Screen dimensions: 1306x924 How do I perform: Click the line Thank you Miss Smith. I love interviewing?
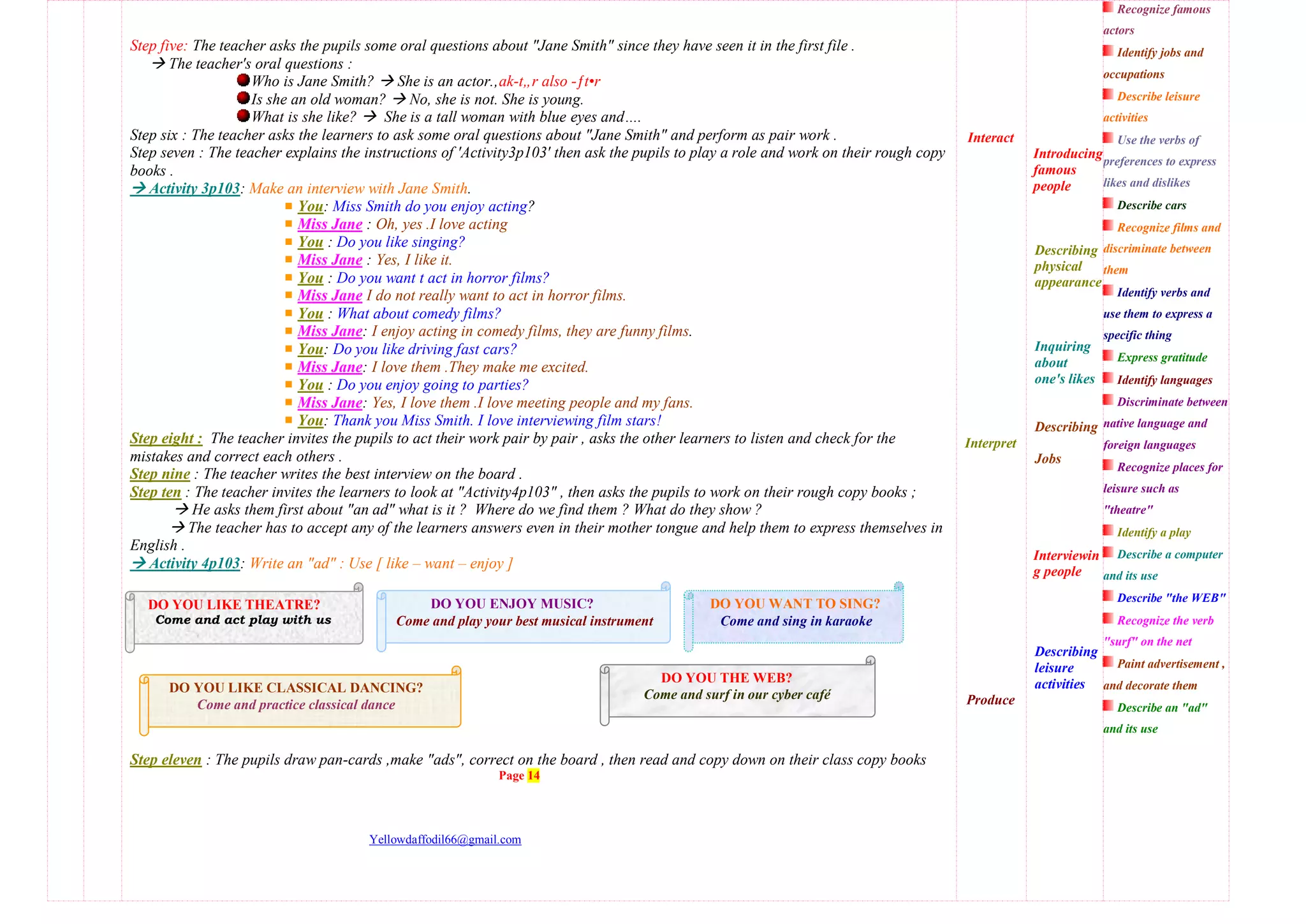point(497,421)
